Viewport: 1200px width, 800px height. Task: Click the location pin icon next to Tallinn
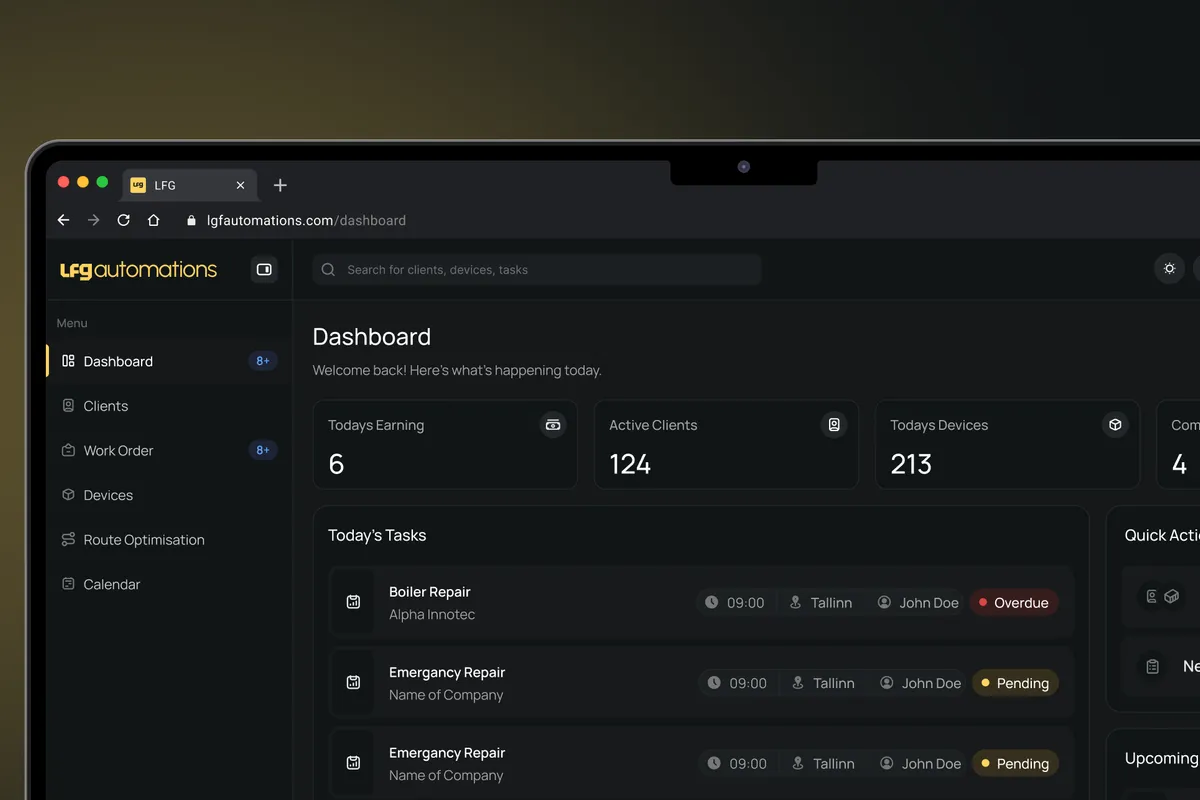(797, 602)
